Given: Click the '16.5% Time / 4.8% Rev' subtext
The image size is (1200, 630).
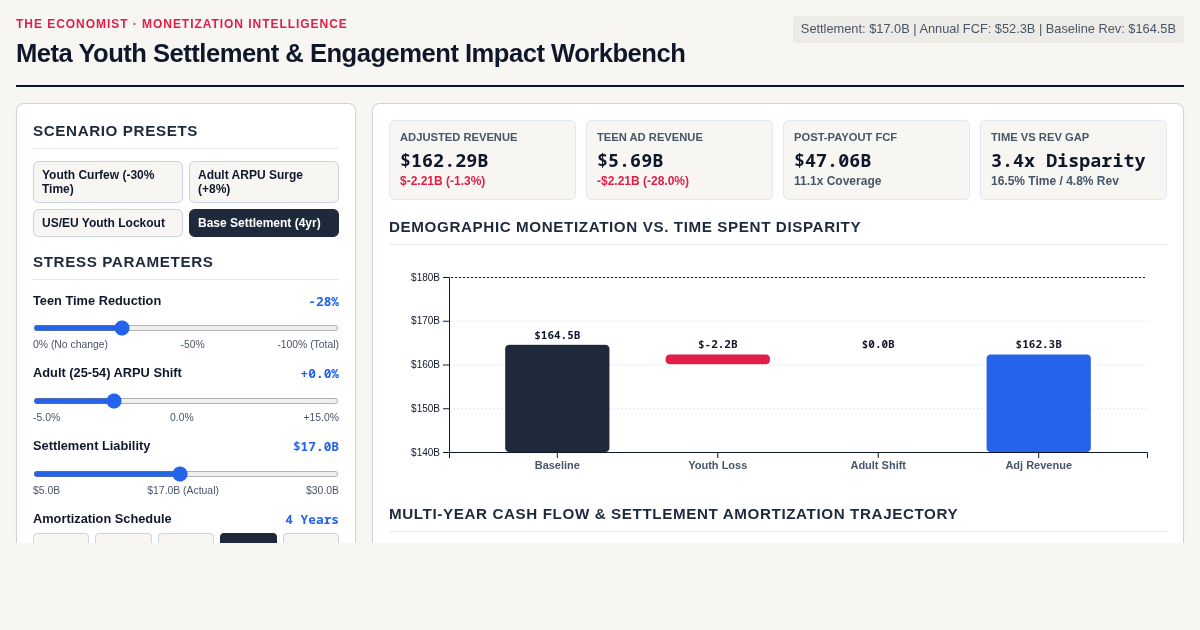Looking at the screenshot, I should click(1055, 181).
